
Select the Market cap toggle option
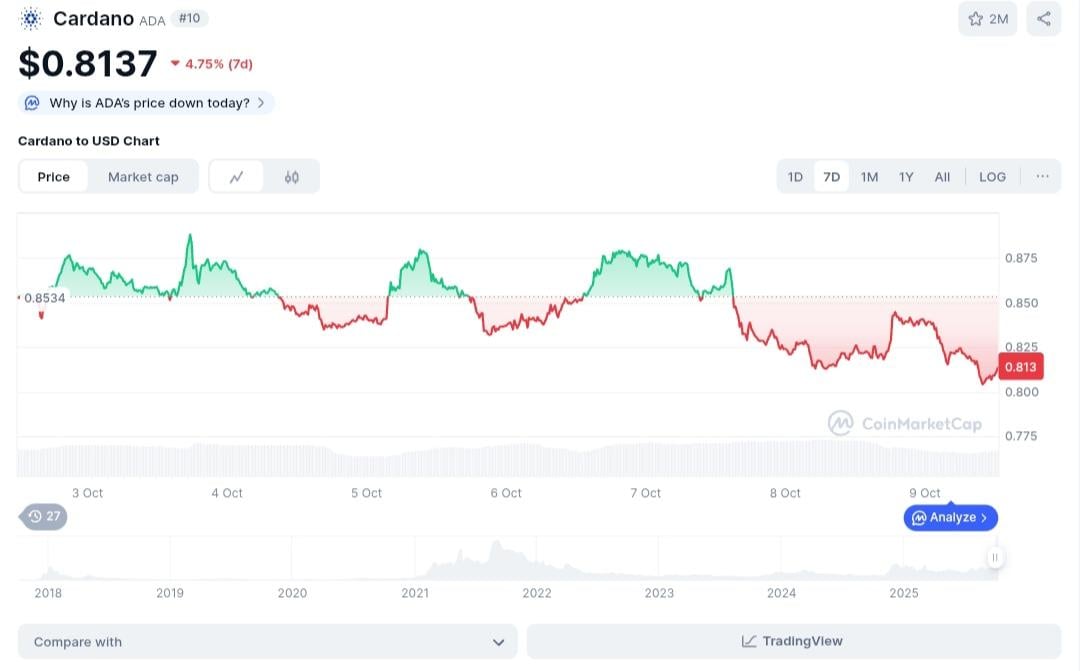coord(143,177)
